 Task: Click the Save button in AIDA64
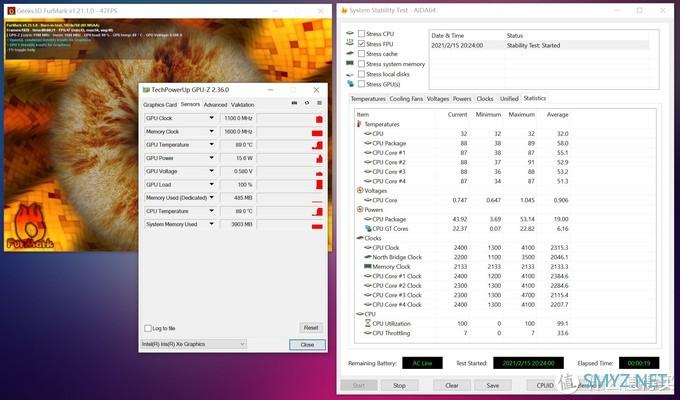point(493,385)
